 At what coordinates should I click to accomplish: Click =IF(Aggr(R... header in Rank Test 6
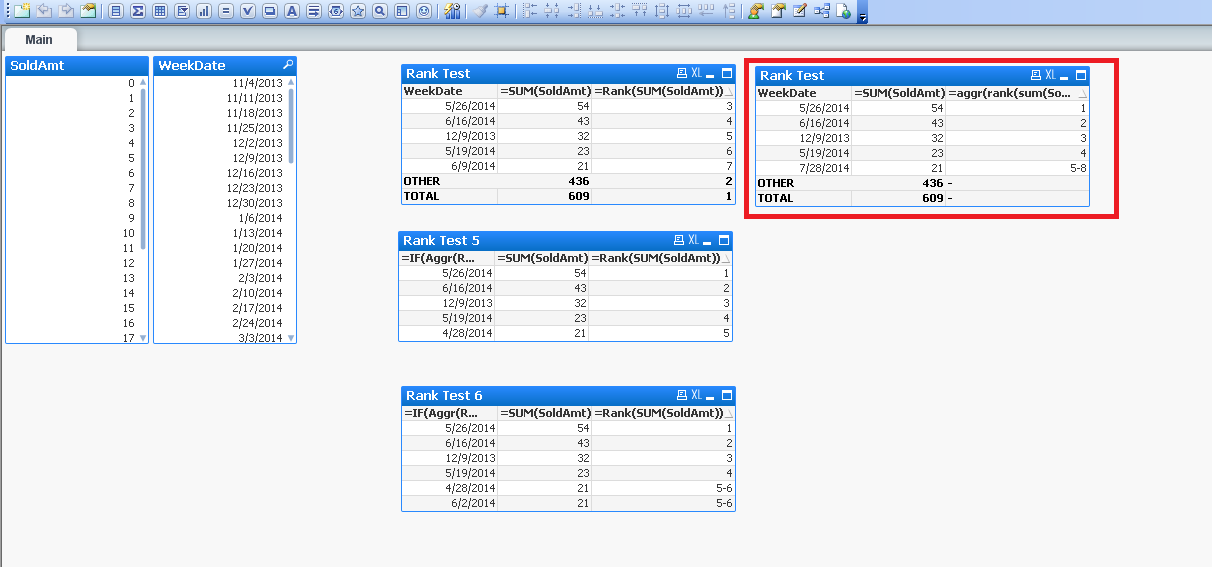point(449,413)
